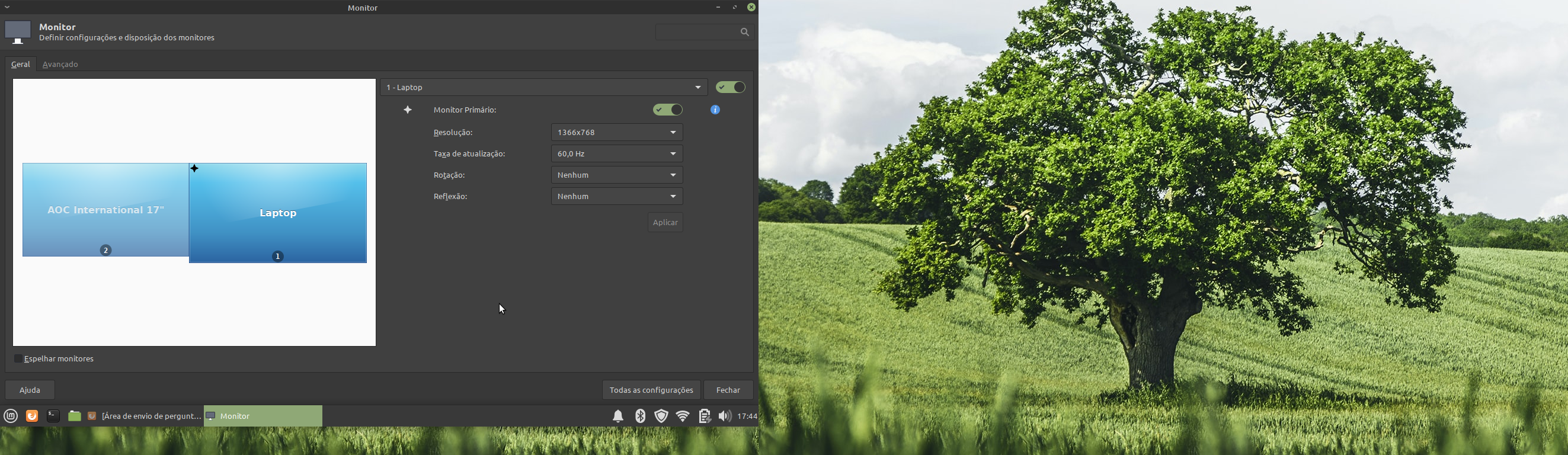This screenshot has height=455, width=1568.
Task: Open the terminal from the taskbar
Action: tap(53, 416)
